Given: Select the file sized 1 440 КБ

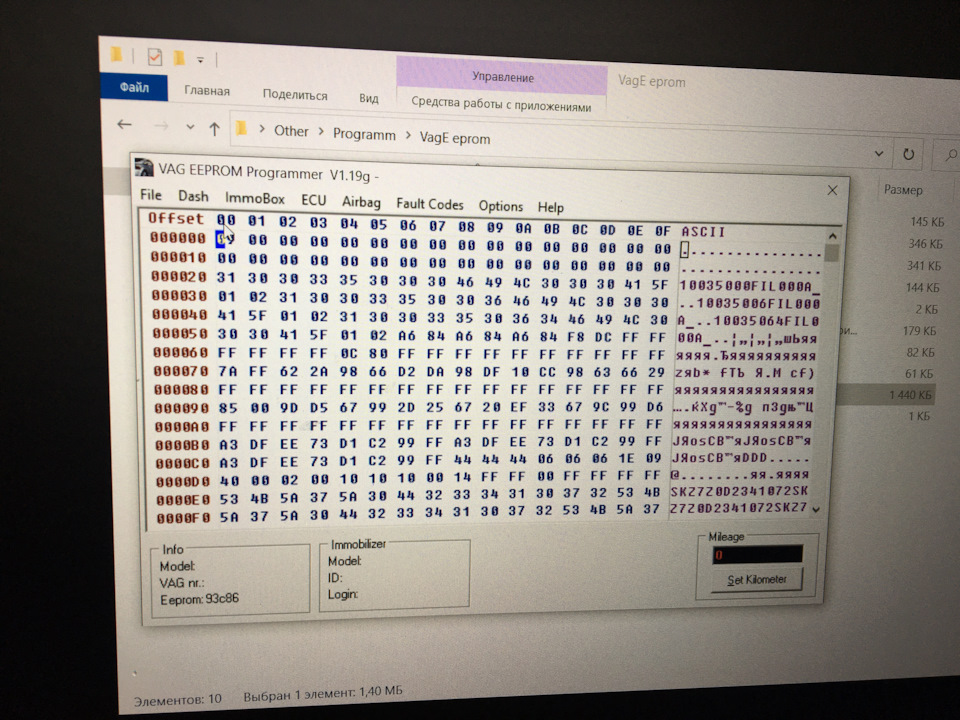Looking at the screenshot, I should point(909,396).
